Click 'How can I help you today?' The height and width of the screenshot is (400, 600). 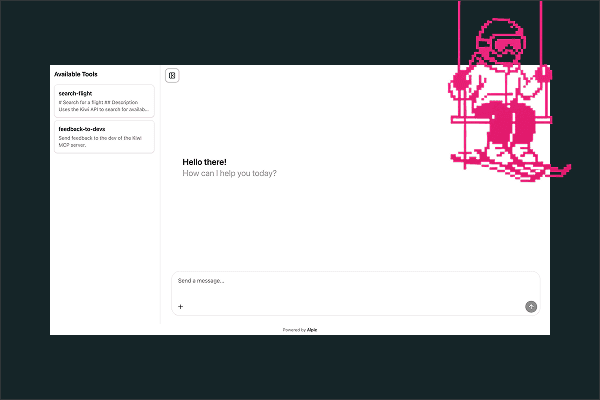[229, 173]
